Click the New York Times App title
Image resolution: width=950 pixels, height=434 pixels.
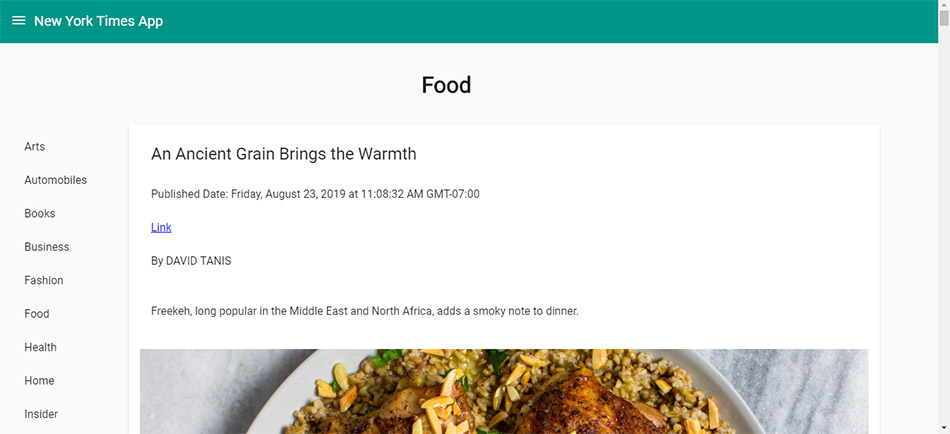coord(98,21)
